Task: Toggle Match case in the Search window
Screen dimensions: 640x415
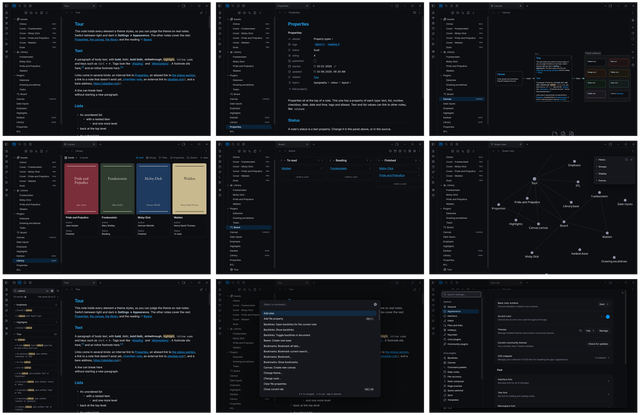Action: pyautogui.click(x=47, y=291)
